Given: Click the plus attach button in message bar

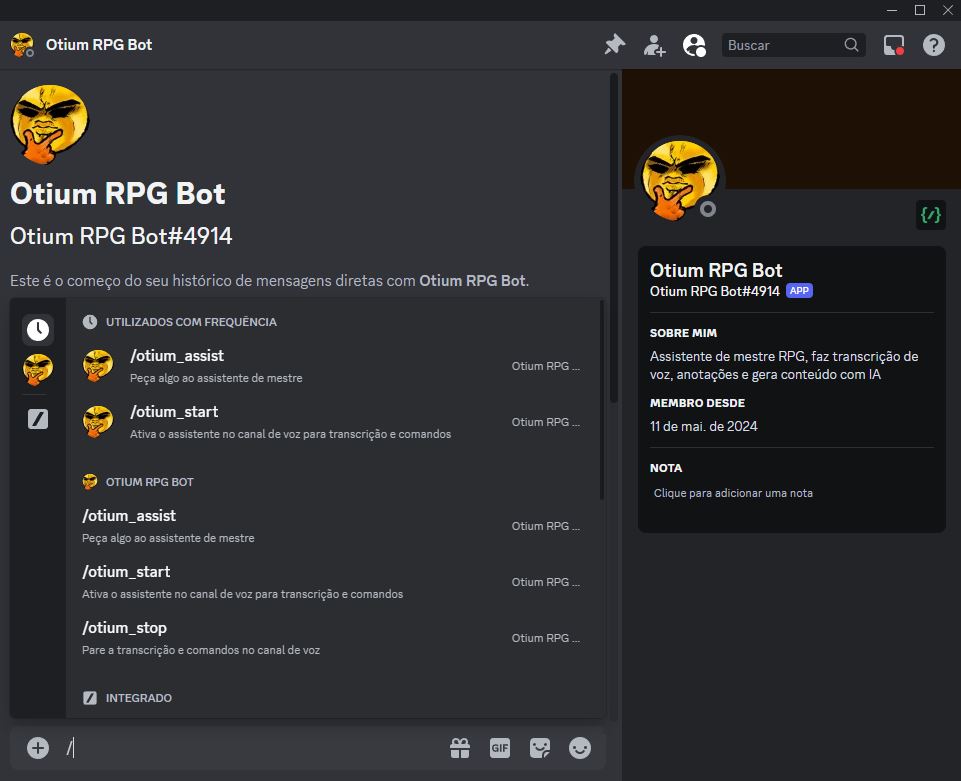Looking at the screenshot, I should tap(38, 748).
